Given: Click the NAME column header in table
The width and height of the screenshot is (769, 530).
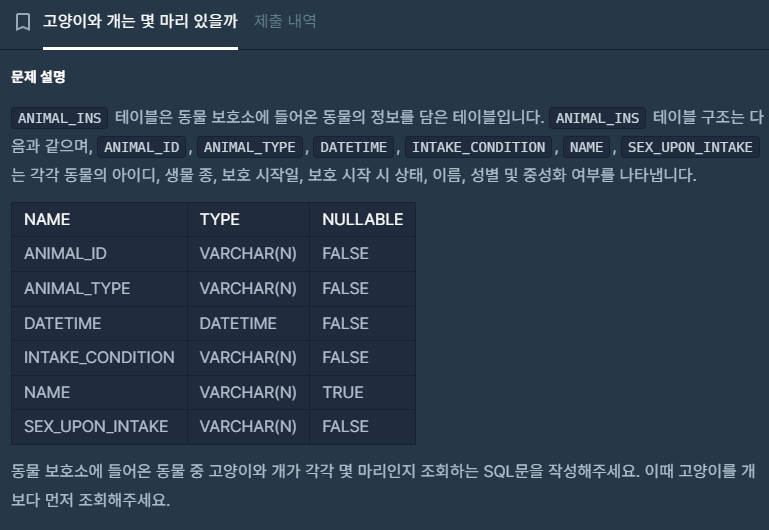Looking at the screenshot, I should 47,219.
